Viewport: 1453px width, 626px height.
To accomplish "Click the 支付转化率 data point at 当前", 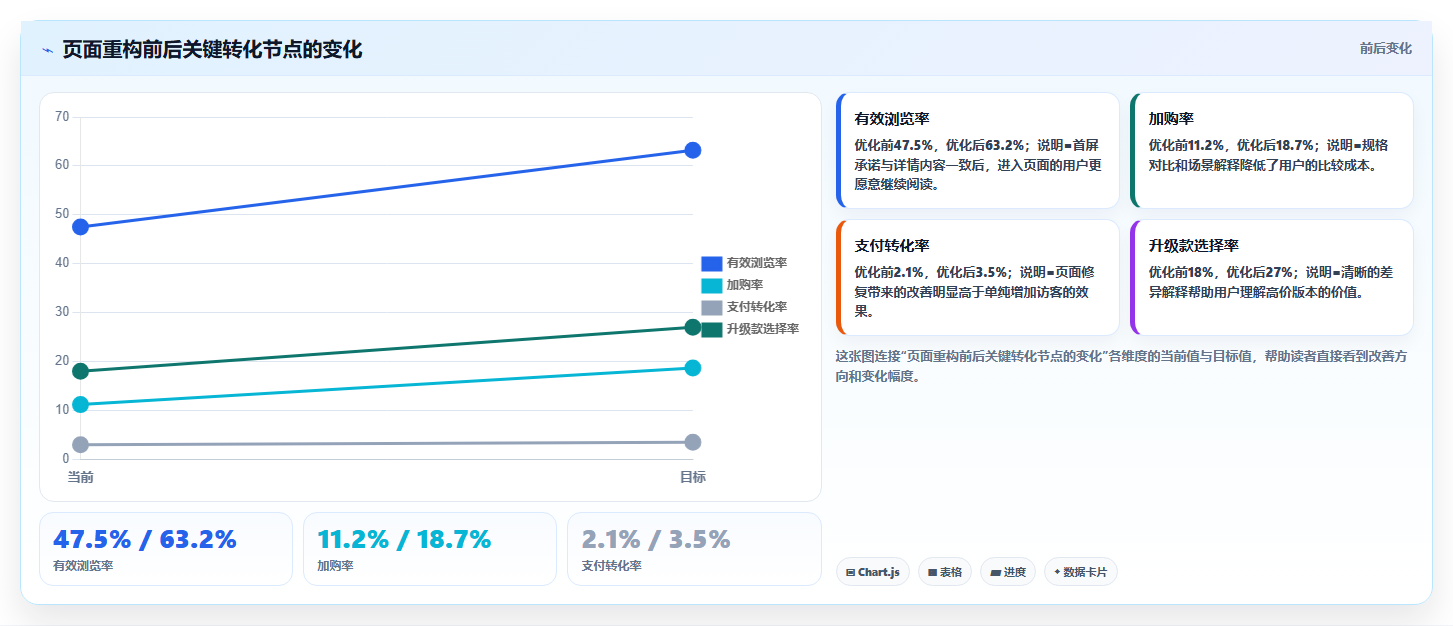I will [x=81, y=444].
